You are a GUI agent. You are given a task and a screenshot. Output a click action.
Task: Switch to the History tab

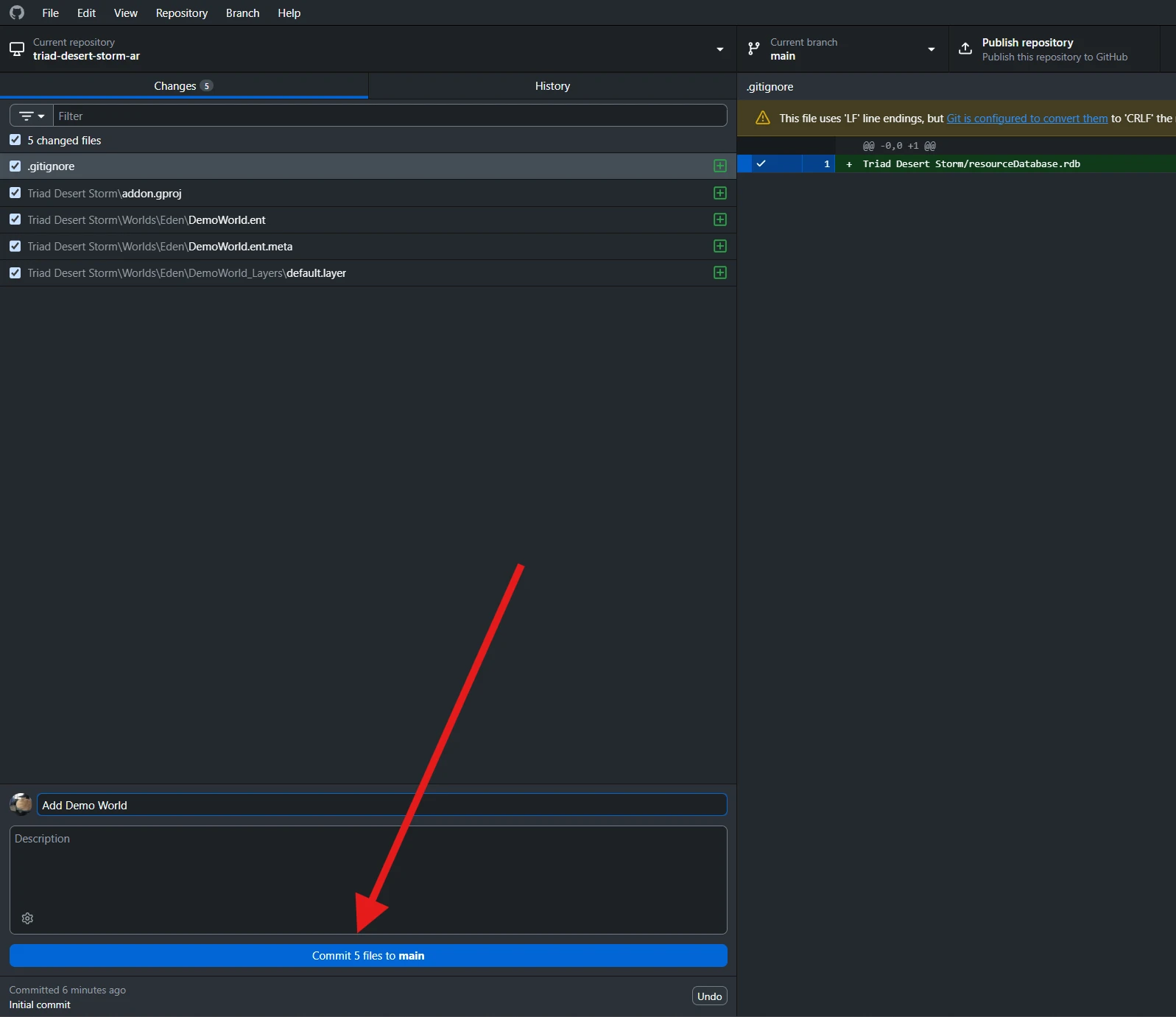552,85
